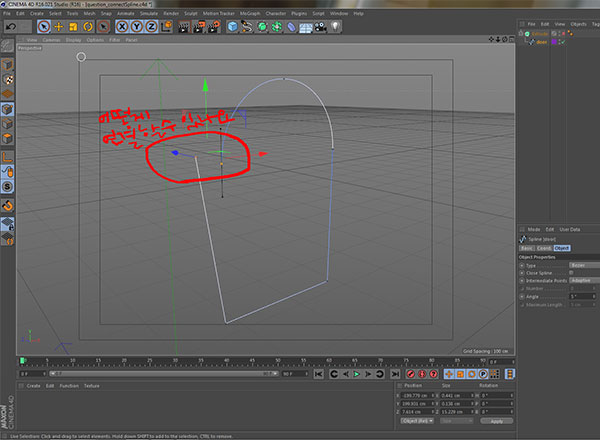Viewport: 600px width, 440px height.
Task: Toggle Z axis lock
Action: 152,26
